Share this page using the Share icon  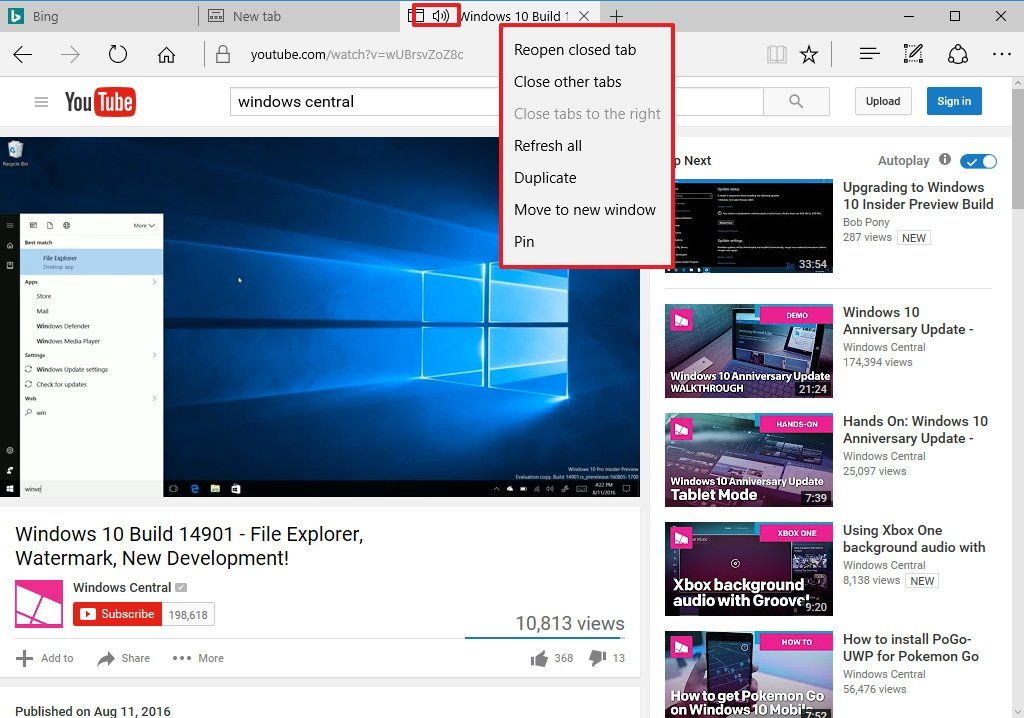coord(958,54)
